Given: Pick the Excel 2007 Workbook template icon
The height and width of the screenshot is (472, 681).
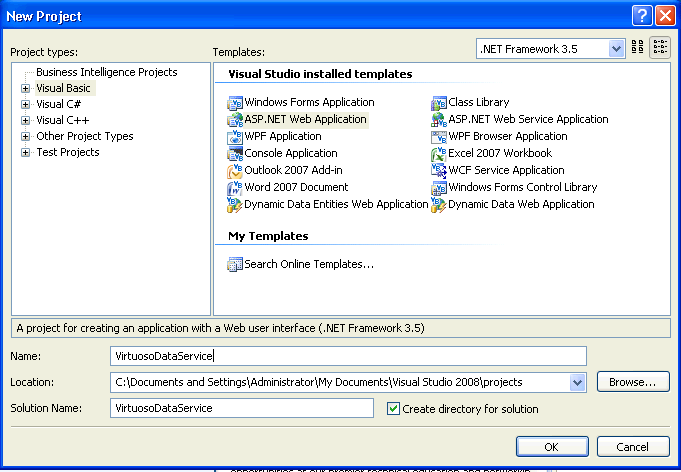Looking at the screenshot, I should [439, 153].
